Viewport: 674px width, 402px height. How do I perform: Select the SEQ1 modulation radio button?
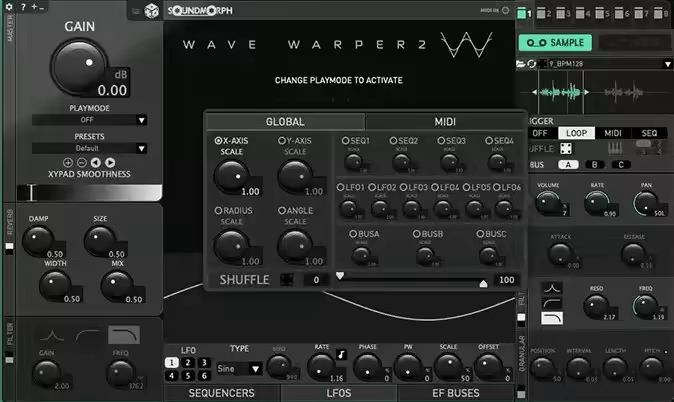click(346, 141)
